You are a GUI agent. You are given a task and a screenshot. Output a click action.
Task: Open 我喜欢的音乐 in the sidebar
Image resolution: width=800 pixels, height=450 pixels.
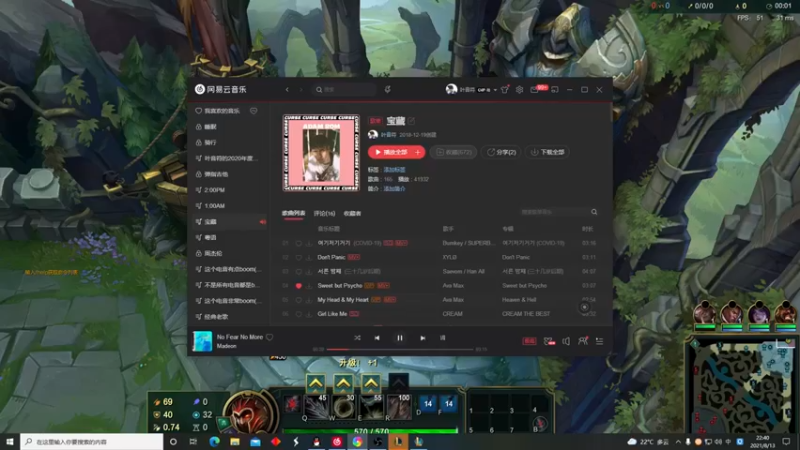222,111
